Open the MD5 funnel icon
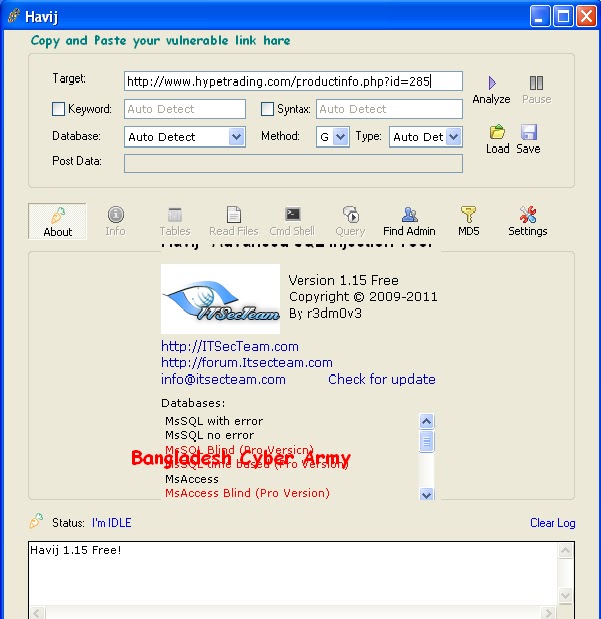The width and height of the screenshot is (601, 619). 468,214
